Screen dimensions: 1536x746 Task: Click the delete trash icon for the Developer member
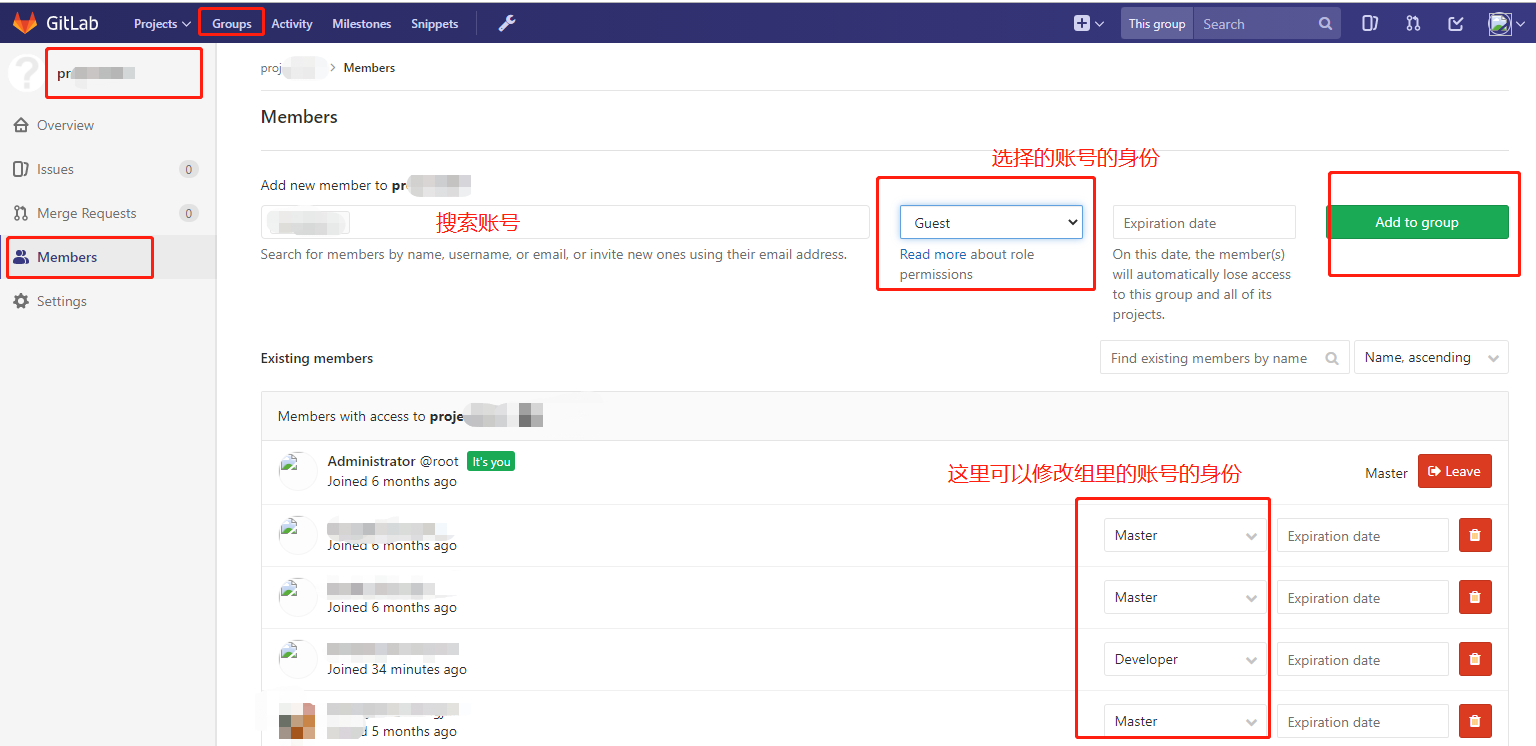point(1475,659)
